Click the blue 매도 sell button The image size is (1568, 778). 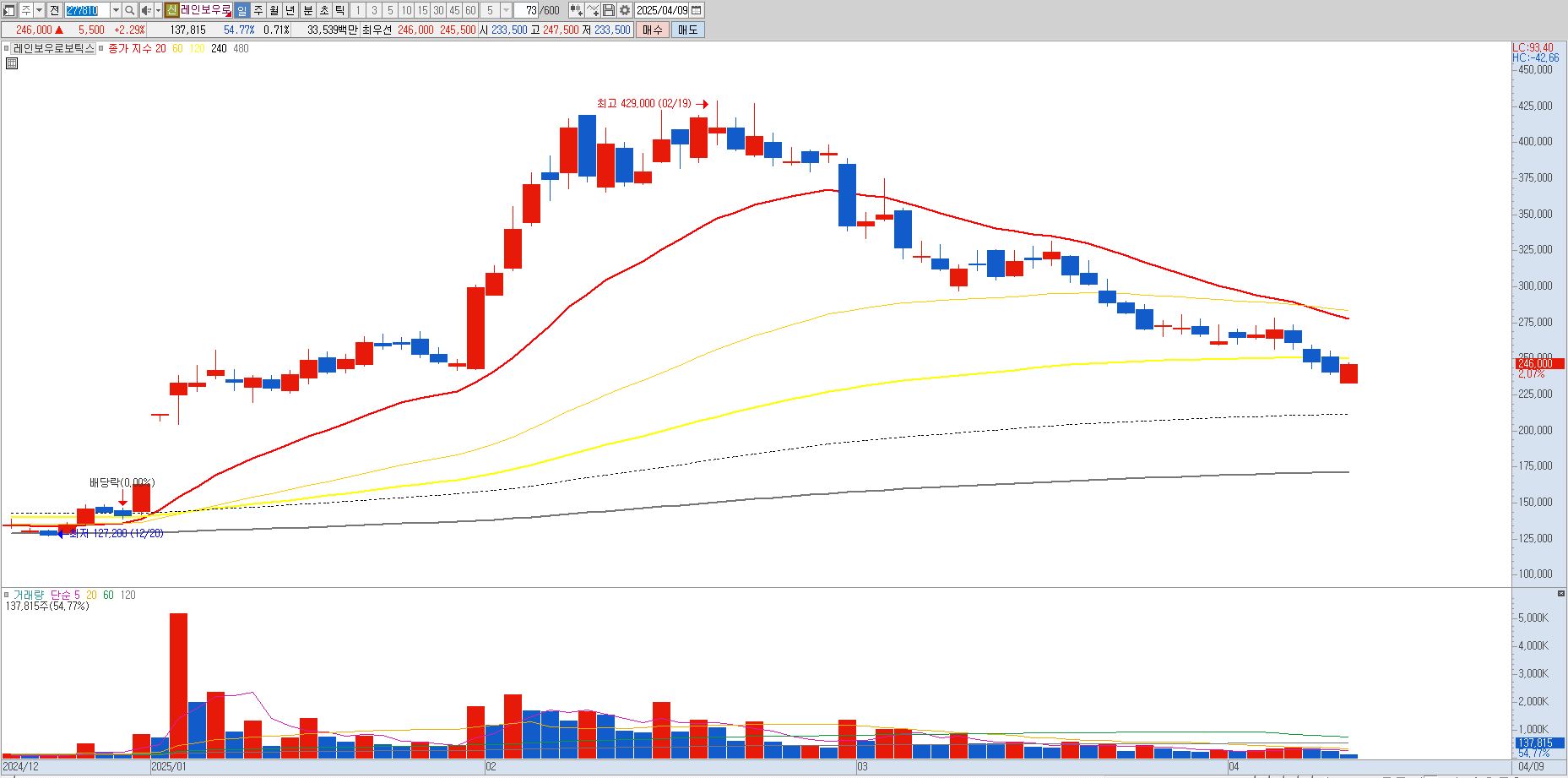point(688,30)
